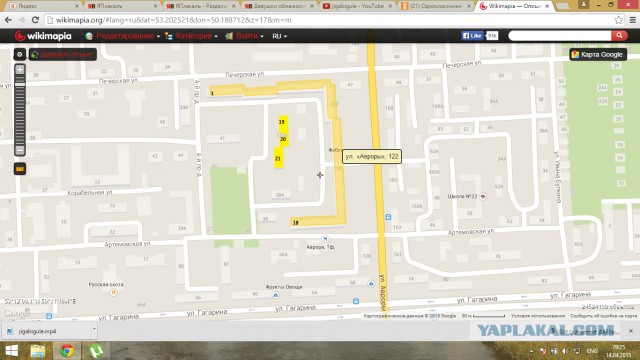The width and height of the screenshot is (640, 360).
Task: Open uTorrent from the taskbar
Action: point(96,351)
